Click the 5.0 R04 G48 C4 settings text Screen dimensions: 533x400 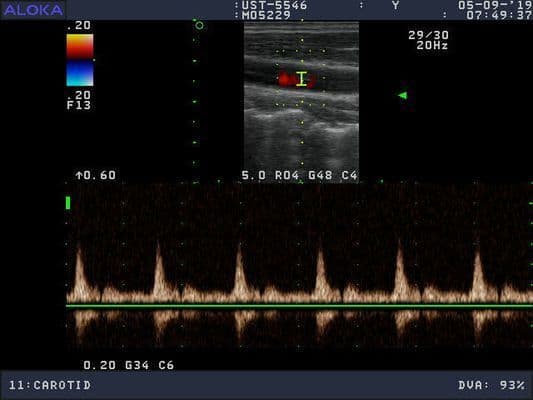click(x=299, y=175)
